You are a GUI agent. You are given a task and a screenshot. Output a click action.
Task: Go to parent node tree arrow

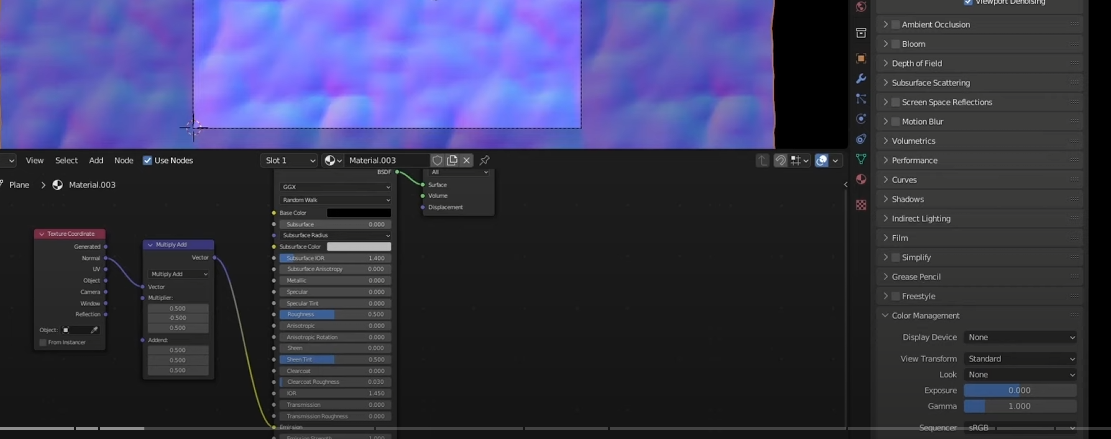click(x=762, y=161)
